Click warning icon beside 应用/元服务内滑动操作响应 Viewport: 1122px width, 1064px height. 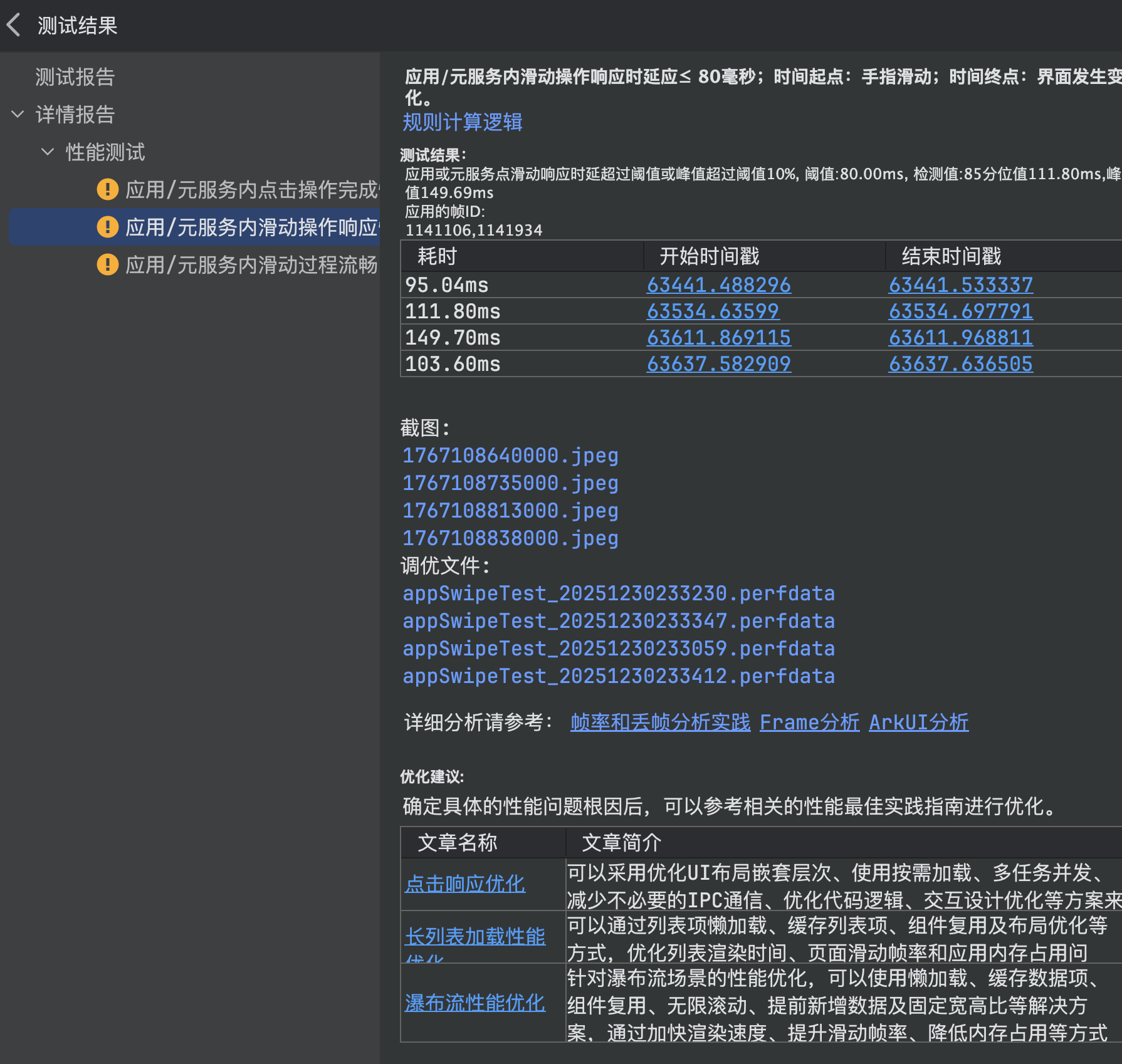pyautogui.click(x=108, y=226)
